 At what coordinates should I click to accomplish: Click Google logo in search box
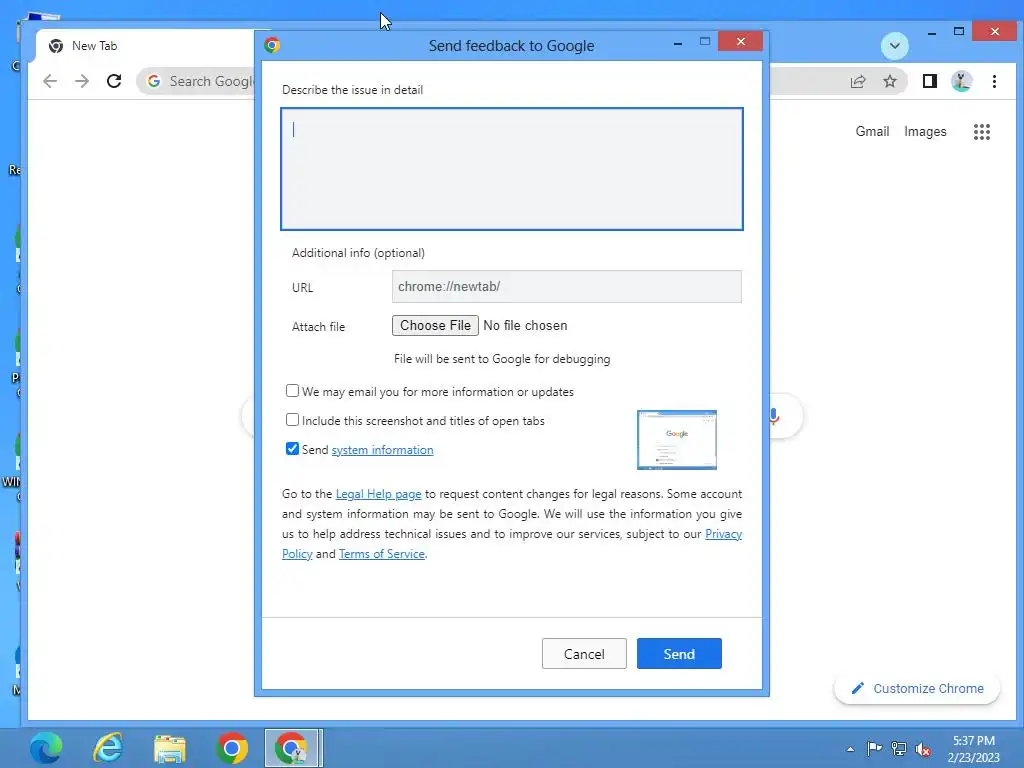[x=154, y=81]
